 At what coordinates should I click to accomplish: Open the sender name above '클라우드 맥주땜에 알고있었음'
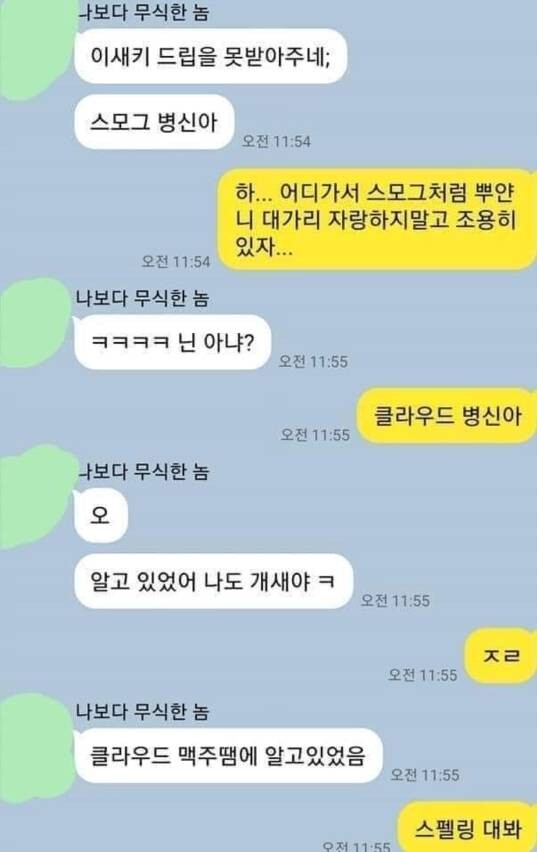click(142, 711)
